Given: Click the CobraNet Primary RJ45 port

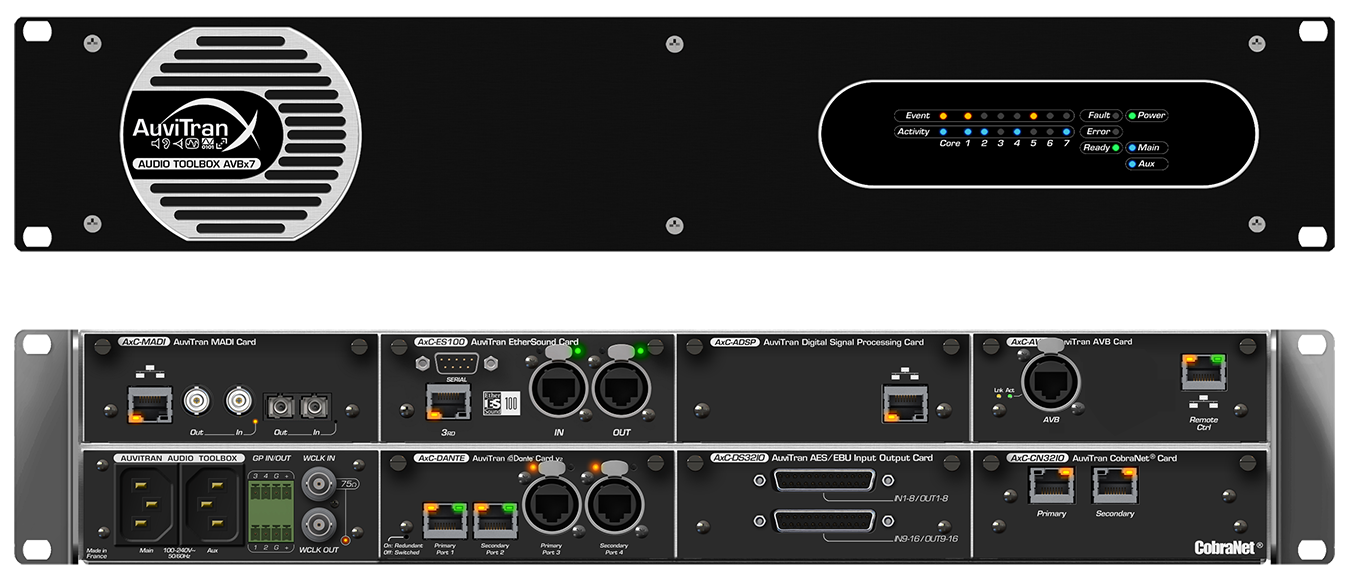Looking at the screenshot, I should [x=1051, y=486].
